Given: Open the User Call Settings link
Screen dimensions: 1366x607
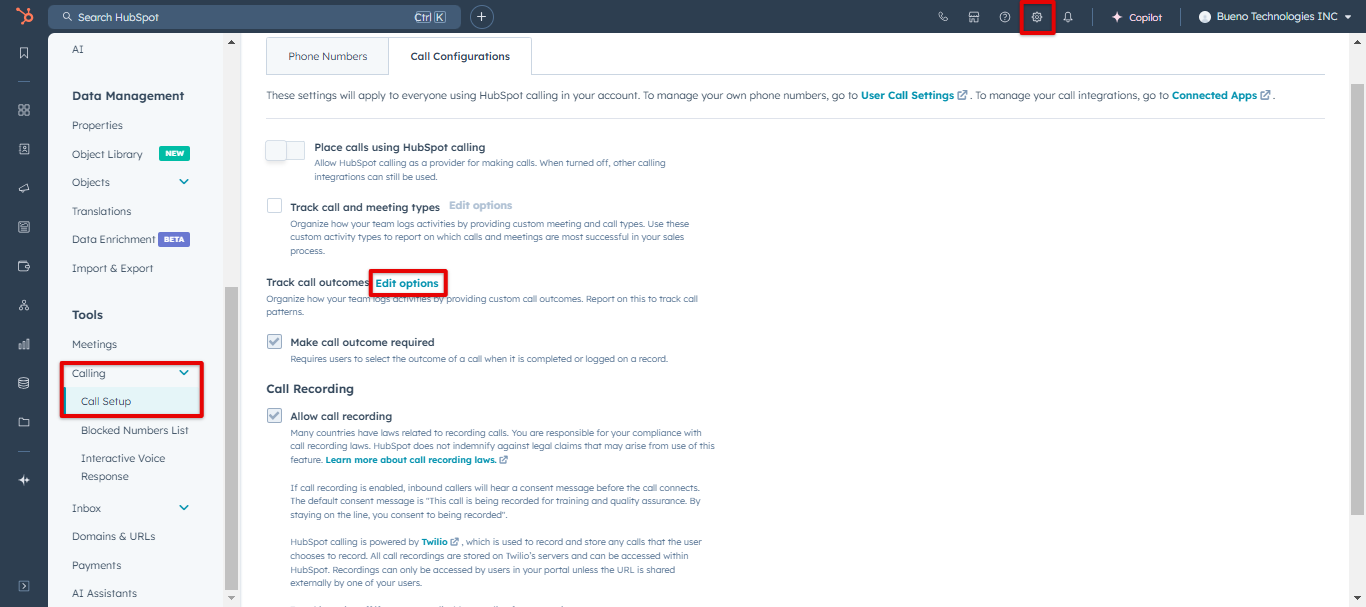Looking at the screenshot, I should (x=907, y=95).
